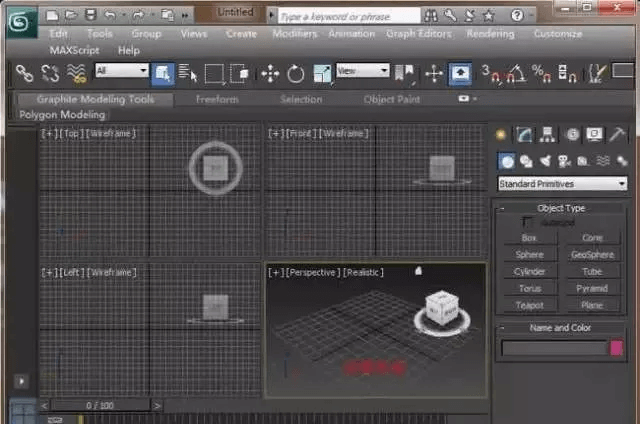640x424 pixels.
Task: Toggle the Spinner Snap button
Action: 567,74
